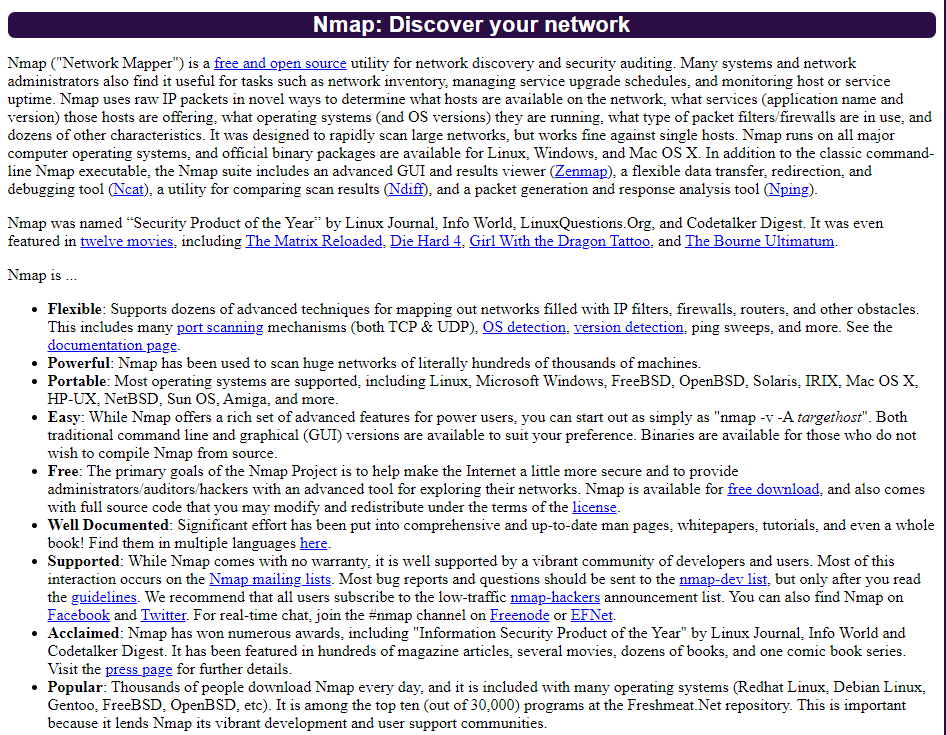The image size is (946, 735).
Task: Open the "free and open source" link
Action: tap(280, 63)
